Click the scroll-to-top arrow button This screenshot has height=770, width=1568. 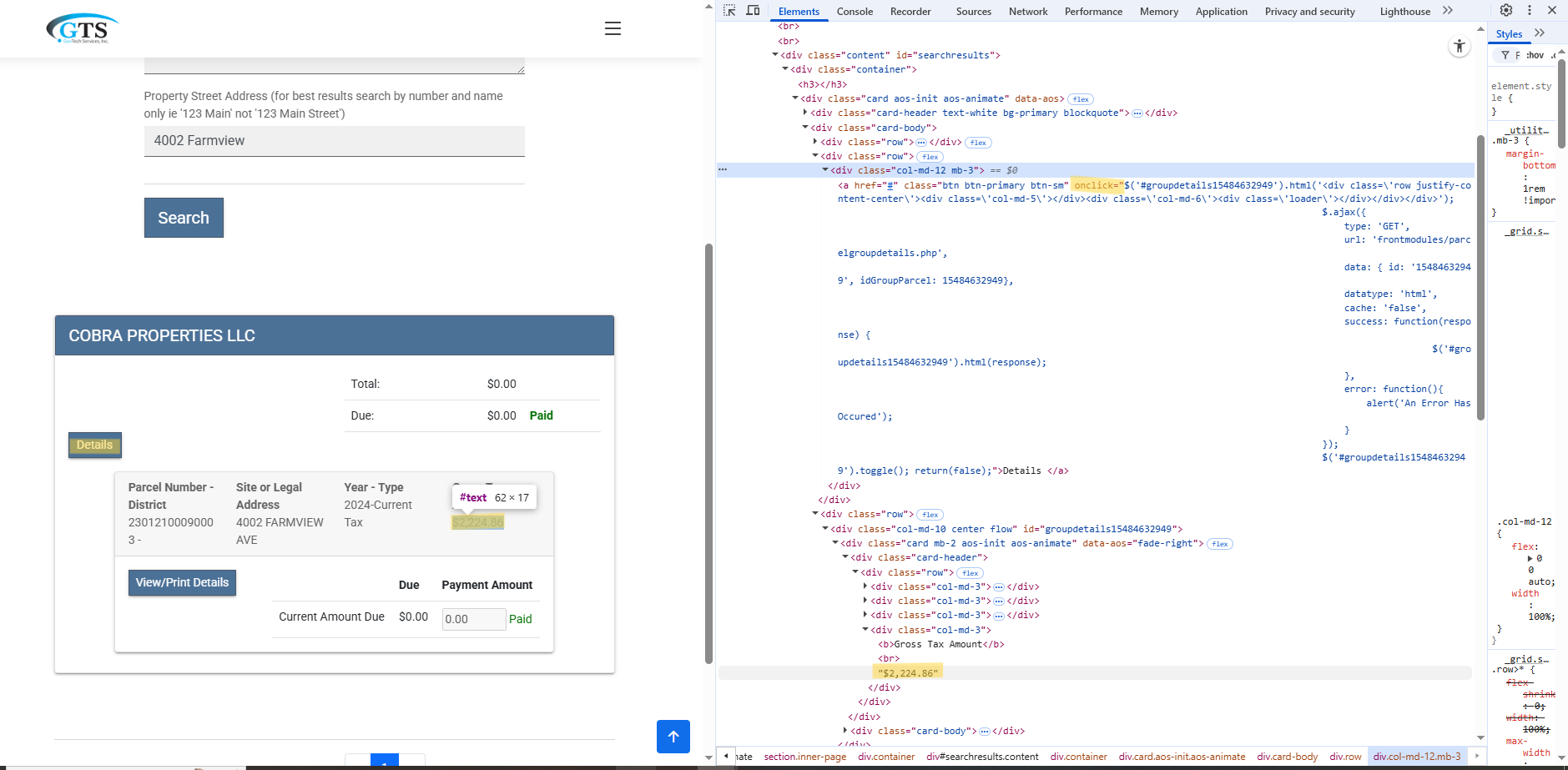[x=673, y=737]
